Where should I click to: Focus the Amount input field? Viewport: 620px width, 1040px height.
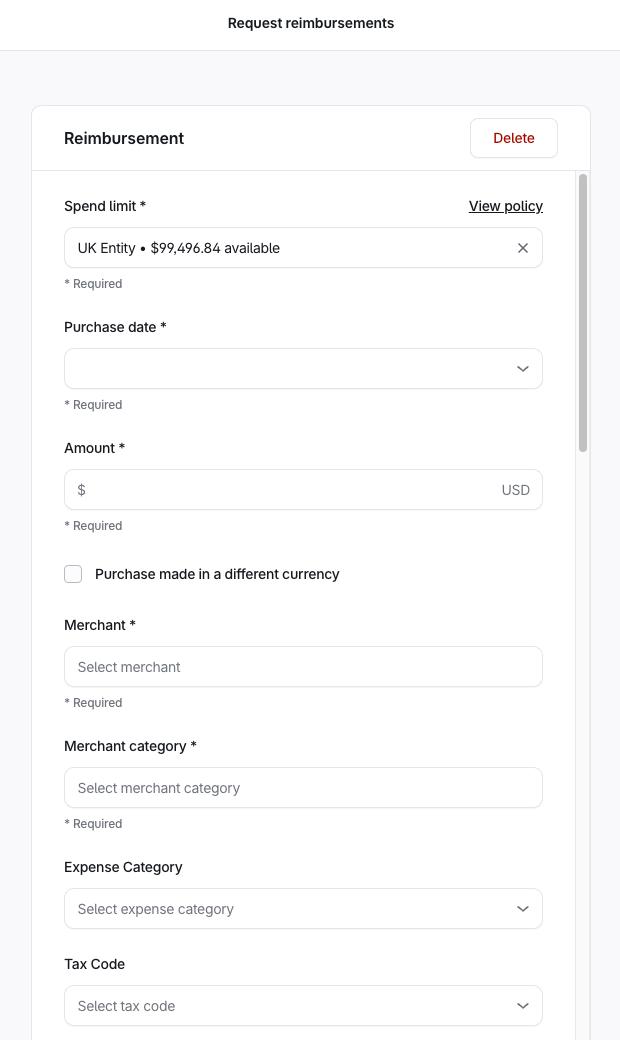[x=290, y=490]
